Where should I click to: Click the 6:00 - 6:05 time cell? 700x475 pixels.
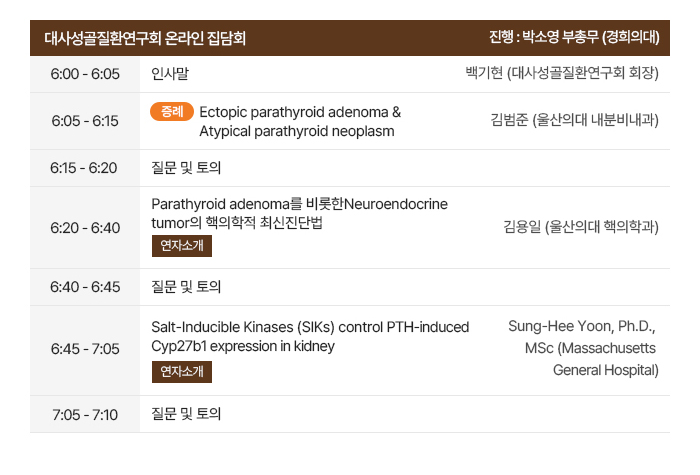(x=85, y=74)
